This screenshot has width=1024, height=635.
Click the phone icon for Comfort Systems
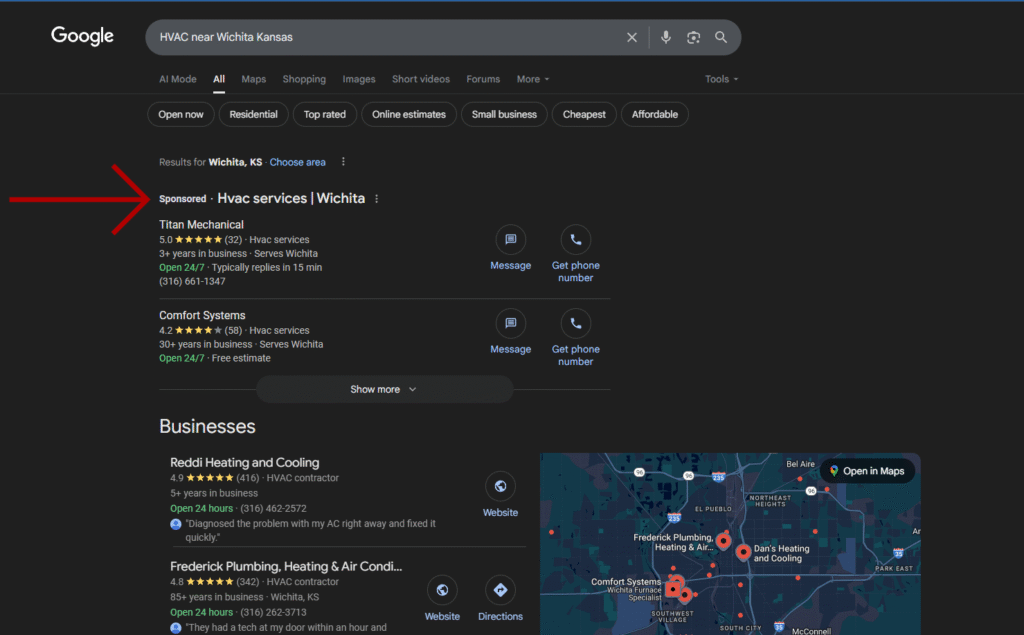pos(575,323)
